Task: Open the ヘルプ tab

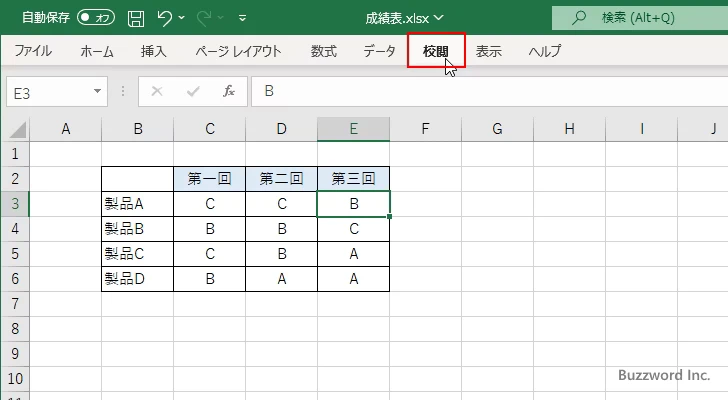Action: (545, 51)
